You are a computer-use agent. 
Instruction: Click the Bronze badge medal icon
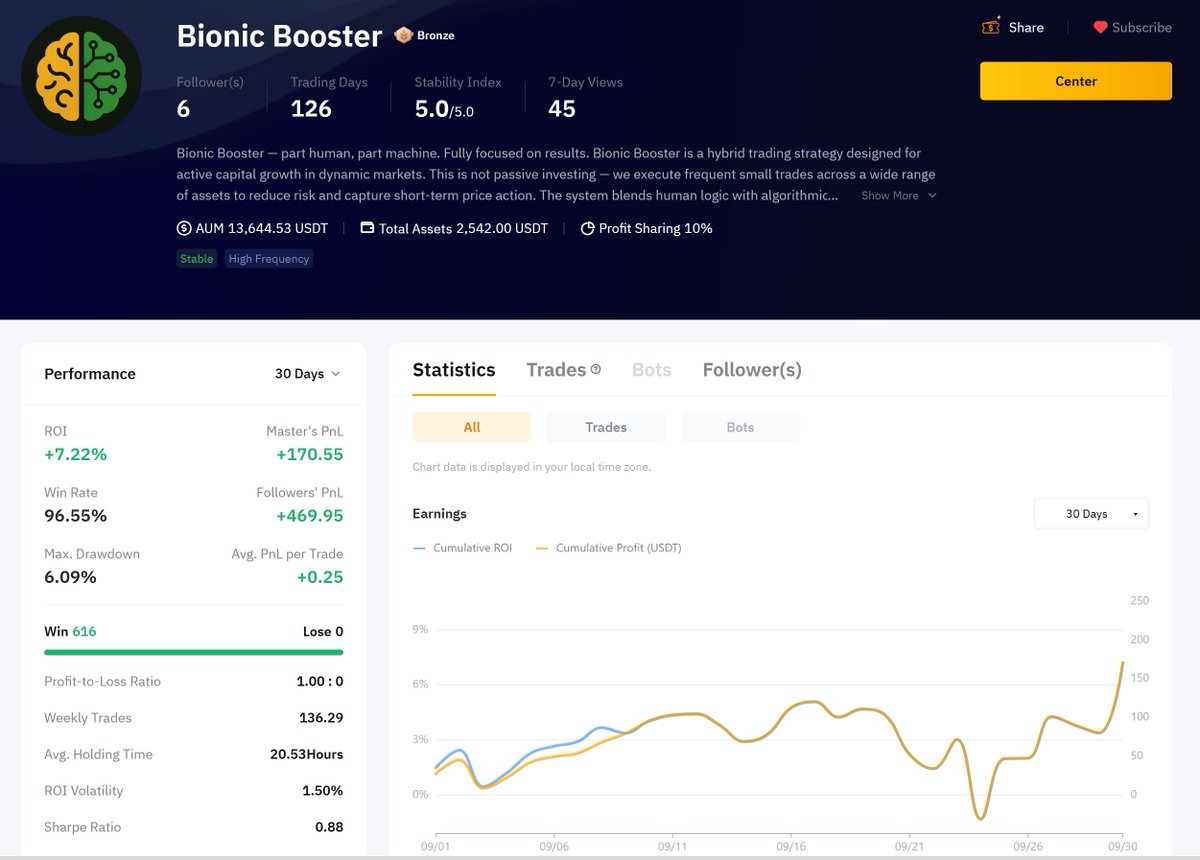(x=403, y=34)
